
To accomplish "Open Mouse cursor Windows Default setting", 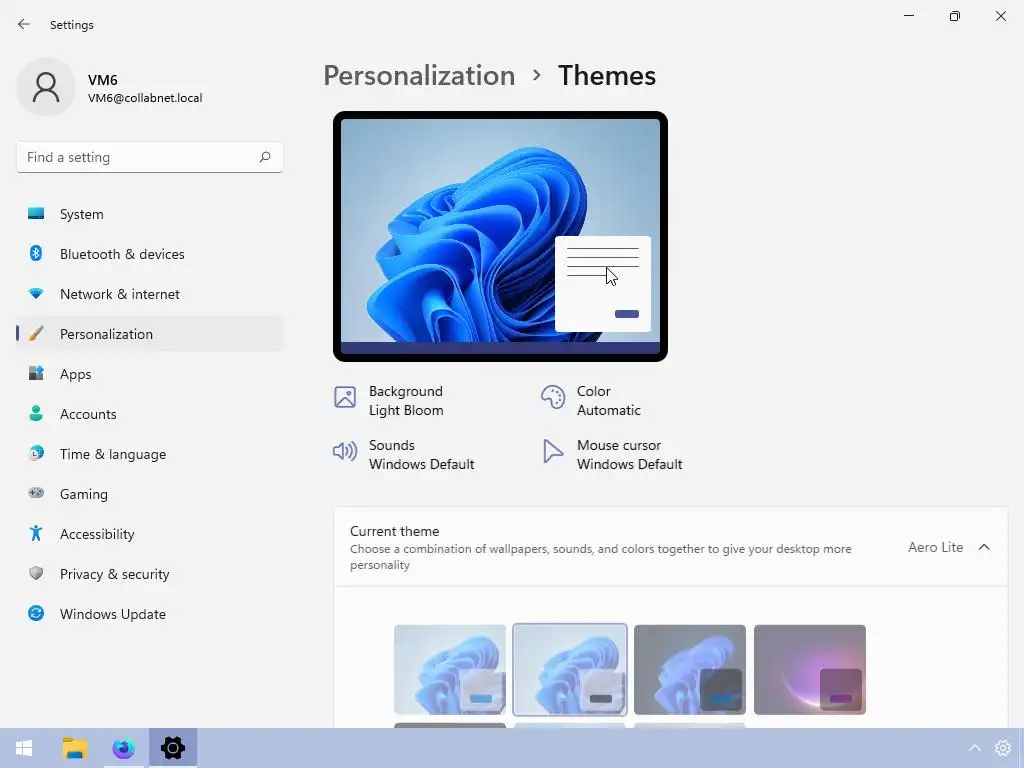I will (630, 455).
